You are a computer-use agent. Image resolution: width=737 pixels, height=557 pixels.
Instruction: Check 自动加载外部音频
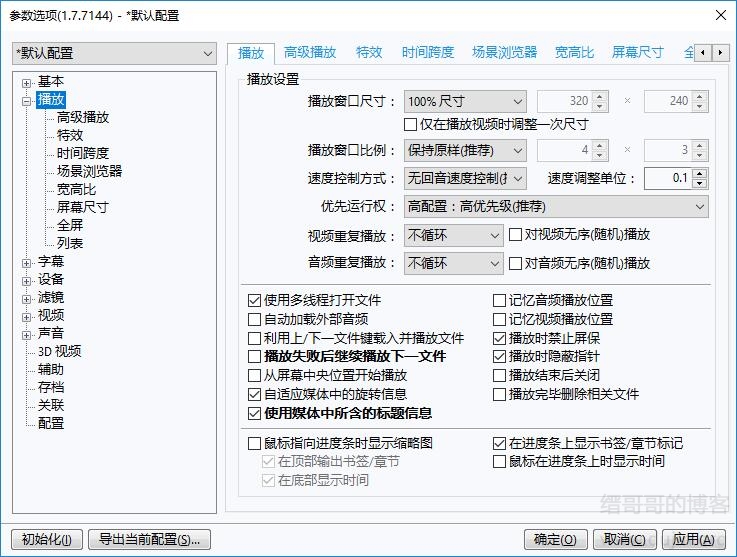(x=254, y=320)
